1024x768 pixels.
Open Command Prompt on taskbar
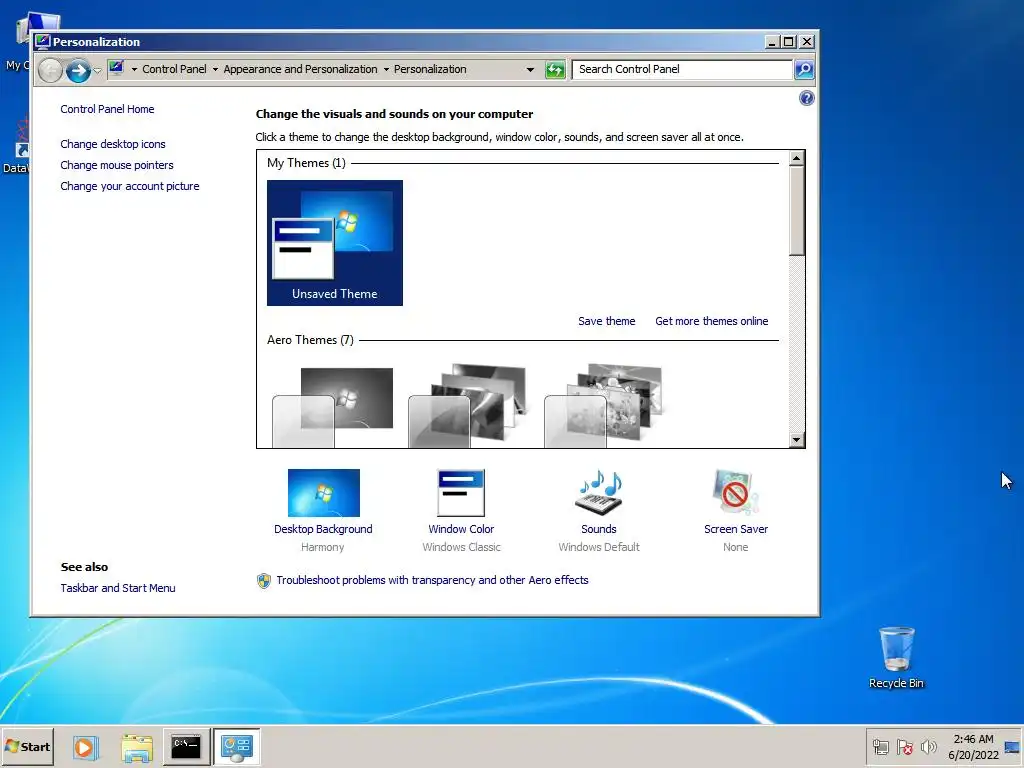[x=186, y=747]
